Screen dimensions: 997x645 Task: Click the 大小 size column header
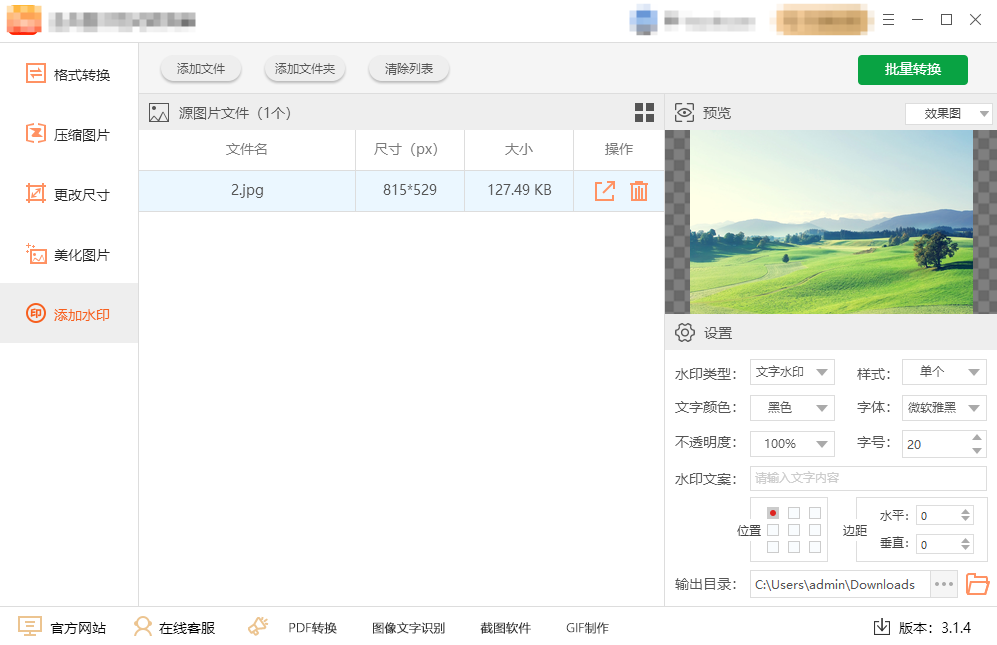point(519,149)
